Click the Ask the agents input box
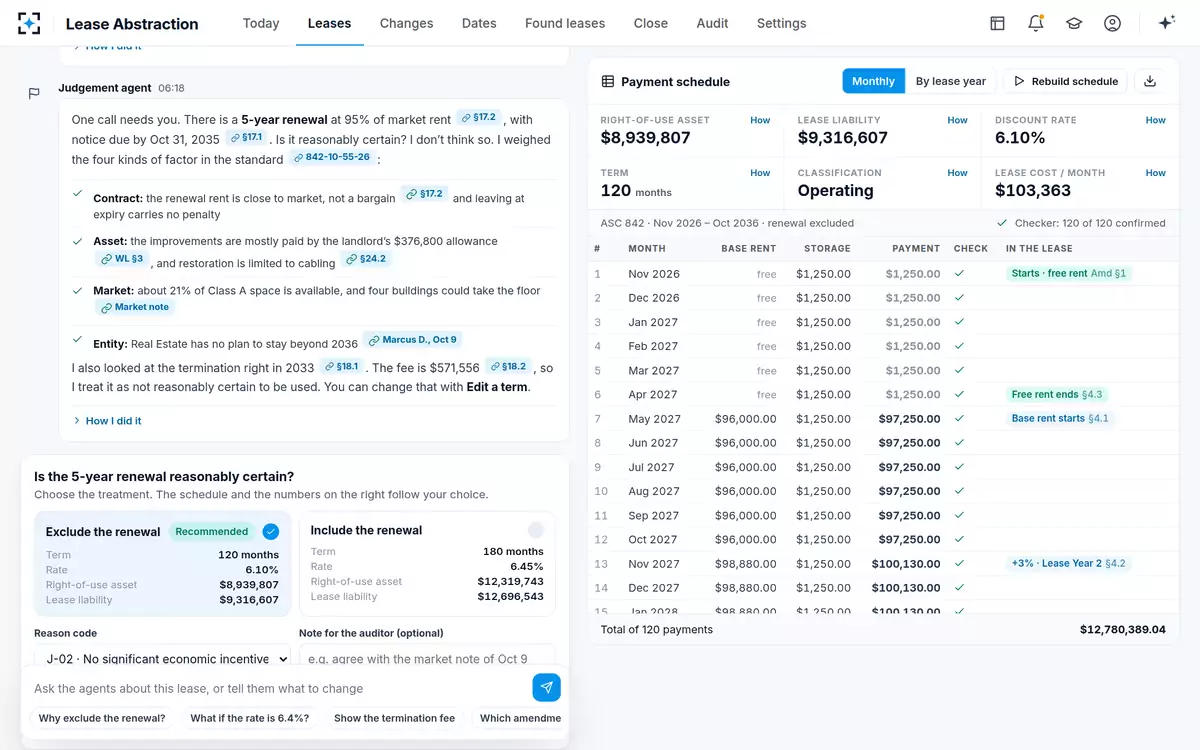 click(x=278, y=688)
